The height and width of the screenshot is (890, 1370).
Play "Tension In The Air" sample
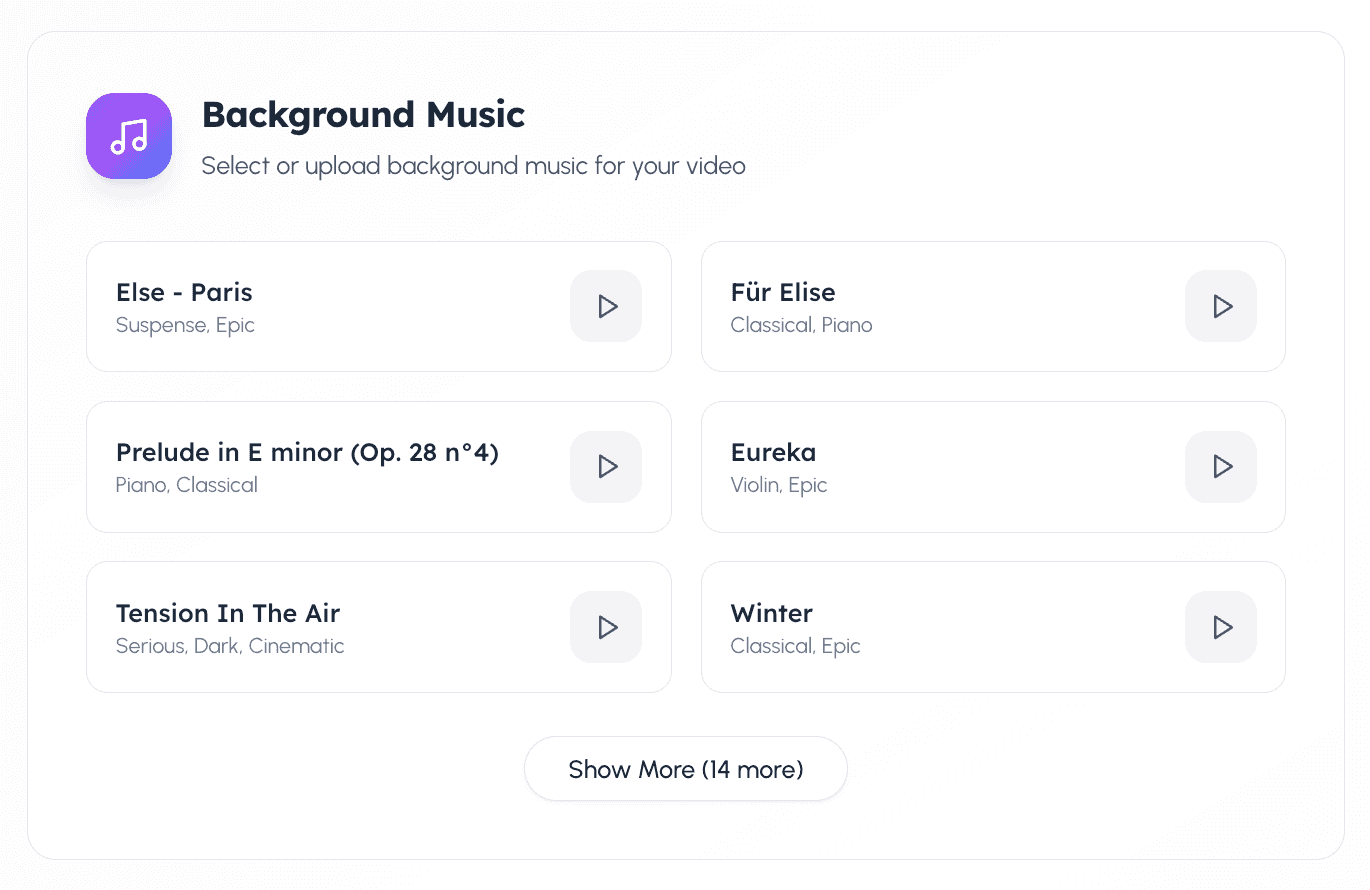point(605,627)
